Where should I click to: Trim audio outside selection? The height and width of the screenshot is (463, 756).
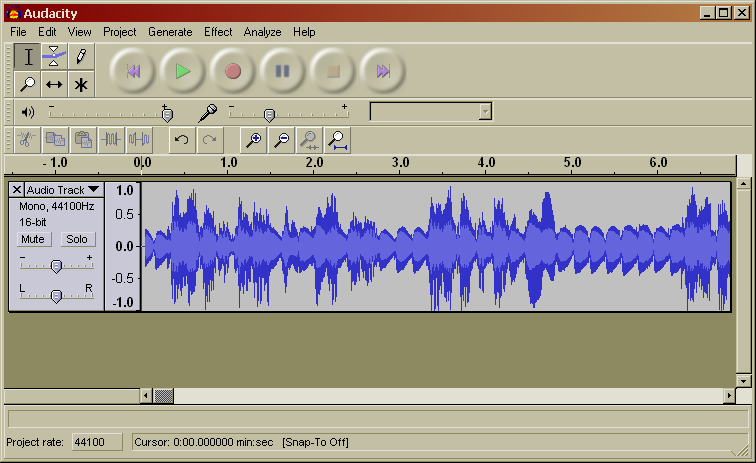click(111, 140)
